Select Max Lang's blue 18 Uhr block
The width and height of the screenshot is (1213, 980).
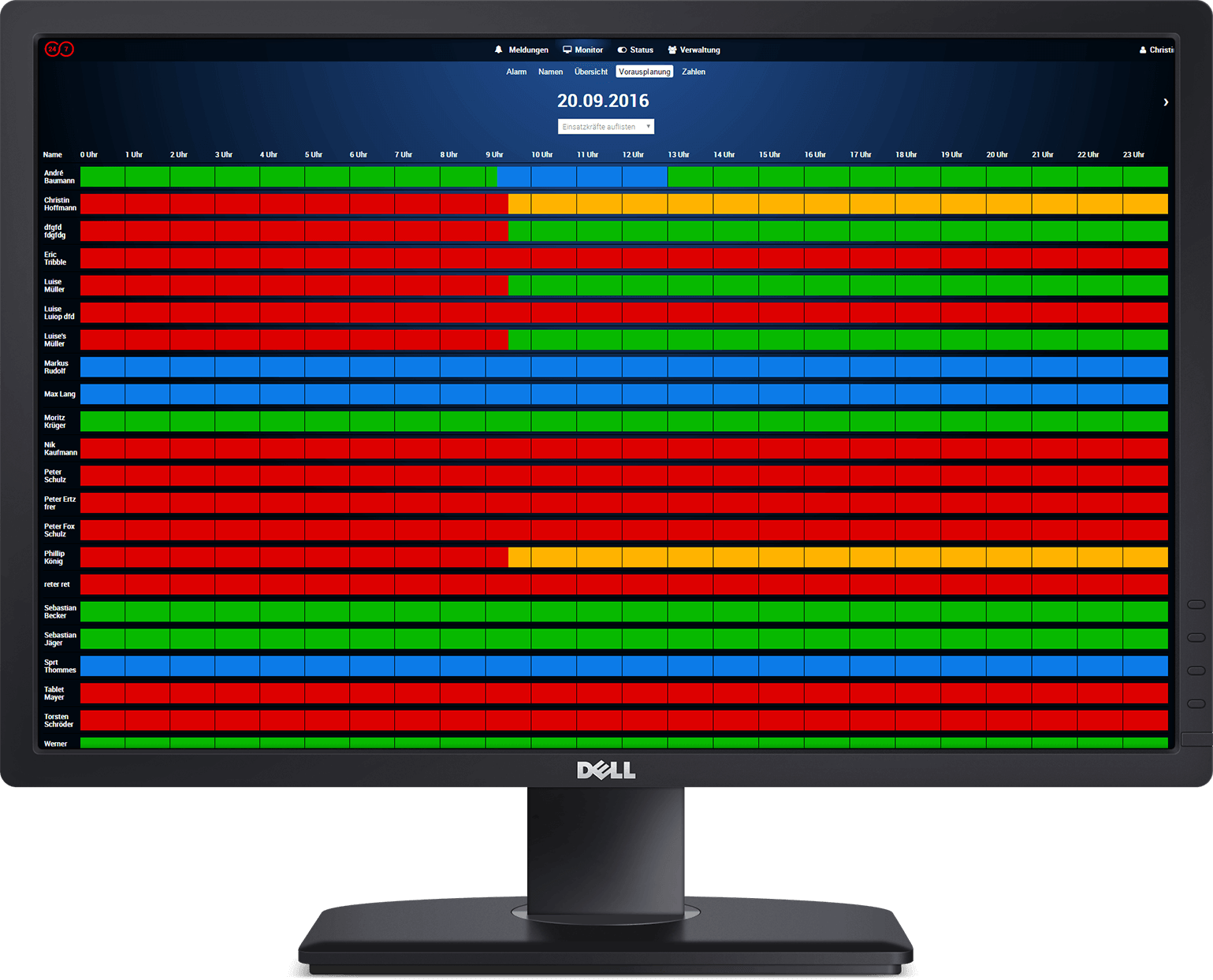(x=917, y=394)
